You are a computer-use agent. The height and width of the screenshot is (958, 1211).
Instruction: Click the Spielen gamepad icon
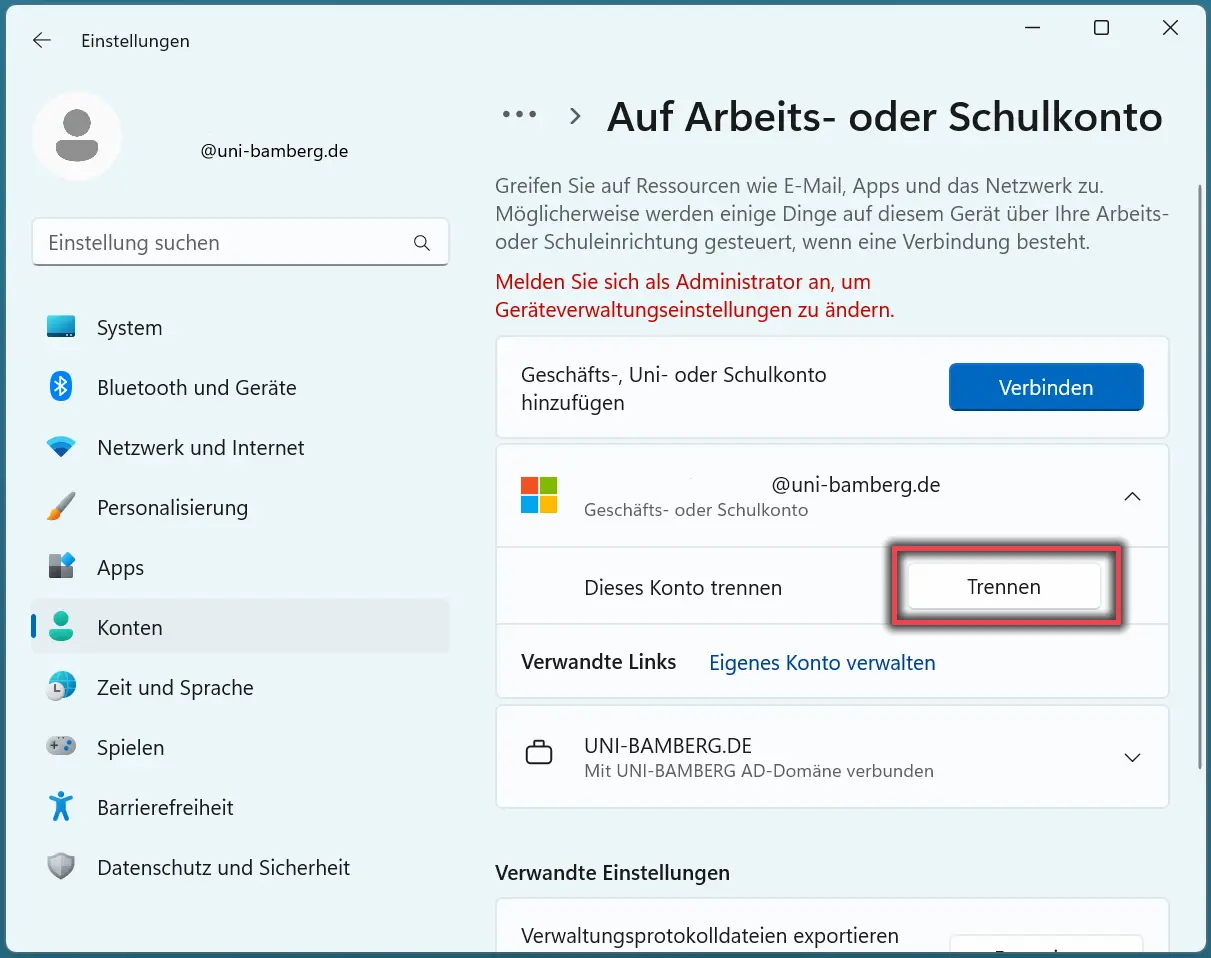click(61, 746)
